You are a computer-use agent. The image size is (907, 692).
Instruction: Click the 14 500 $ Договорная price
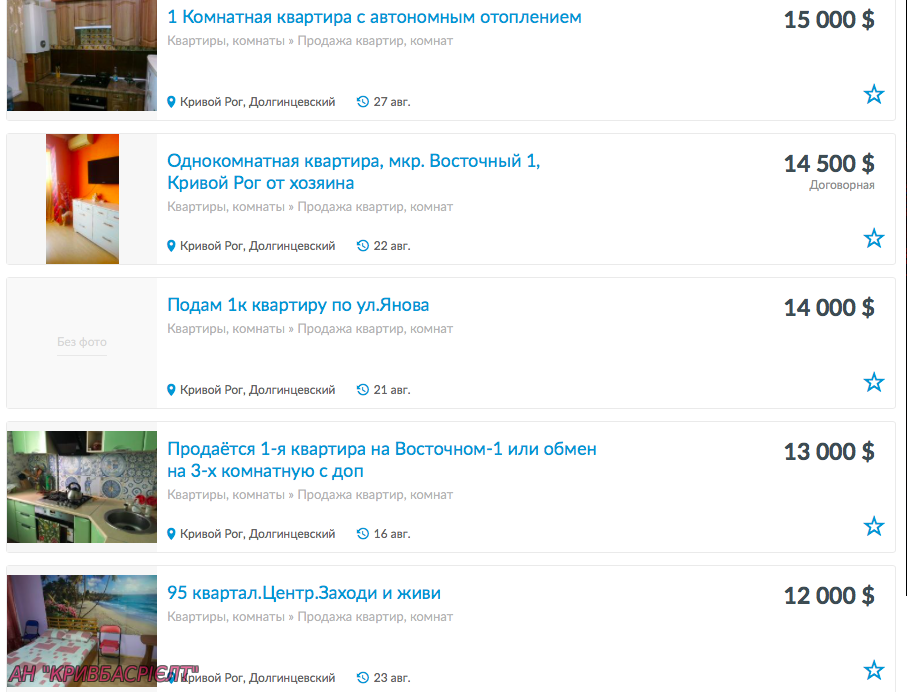(829, 172)
